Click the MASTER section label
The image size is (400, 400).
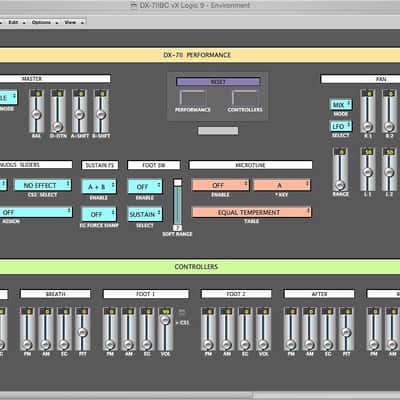coord(55,79)
